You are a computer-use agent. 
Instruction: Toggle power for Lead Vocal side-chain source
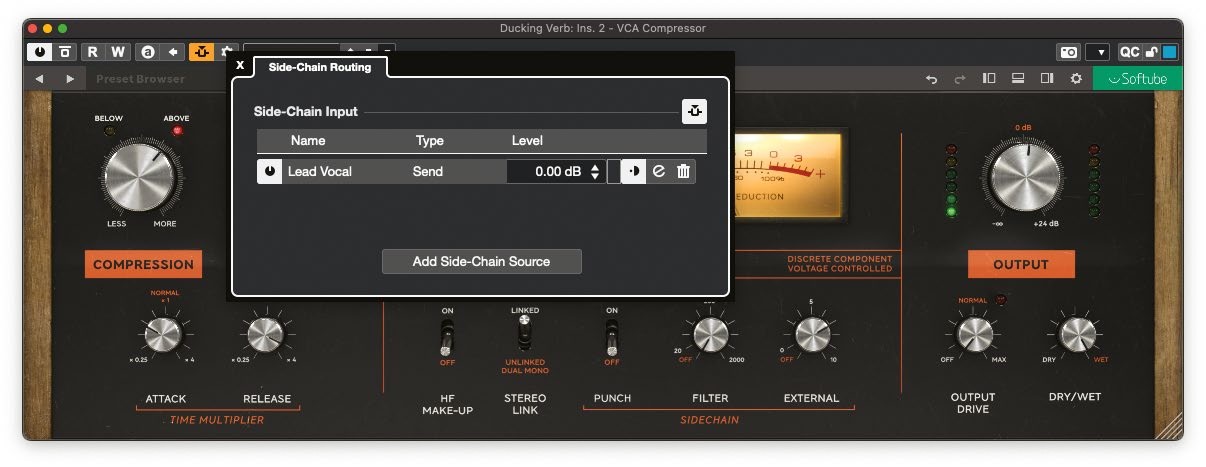pyautogui.click(x=270, y=172)
